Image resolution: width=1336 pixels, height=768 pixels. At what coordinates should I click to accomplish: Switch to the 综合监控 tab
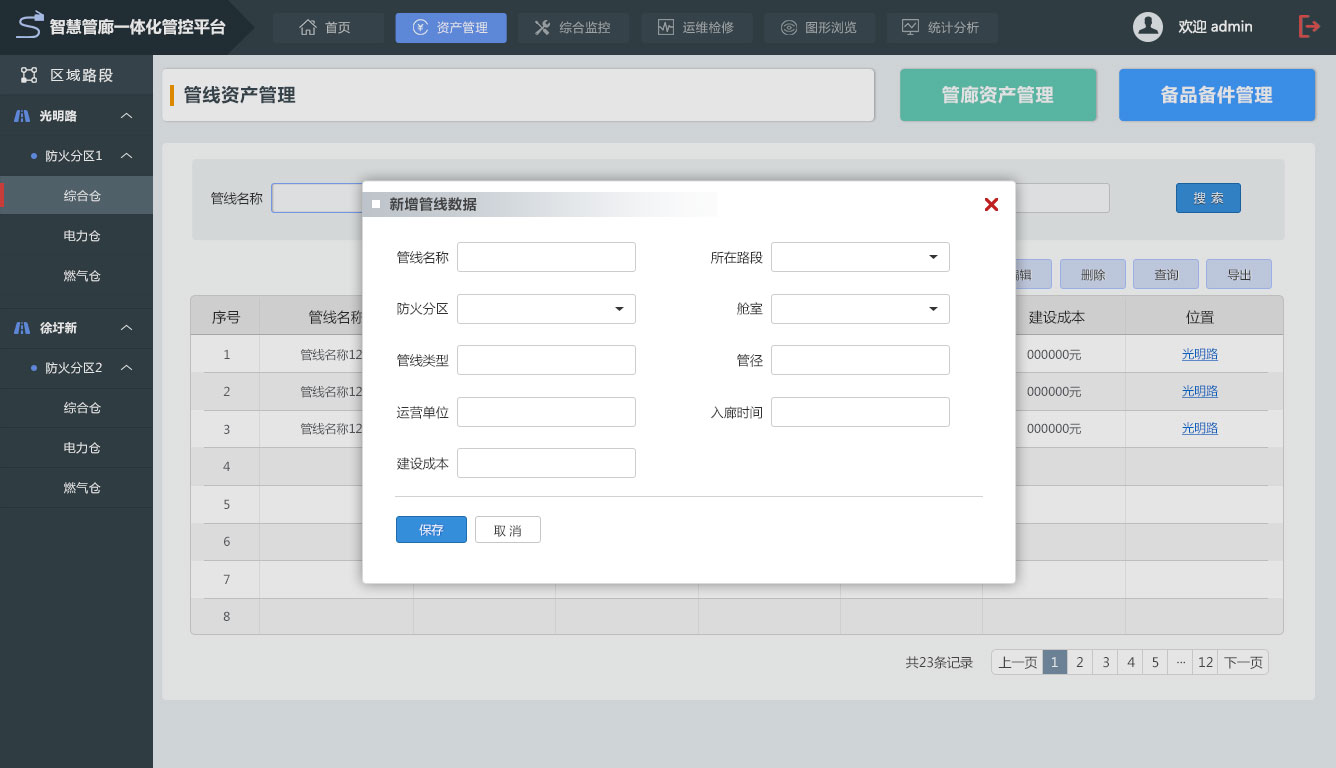point(573,28)
